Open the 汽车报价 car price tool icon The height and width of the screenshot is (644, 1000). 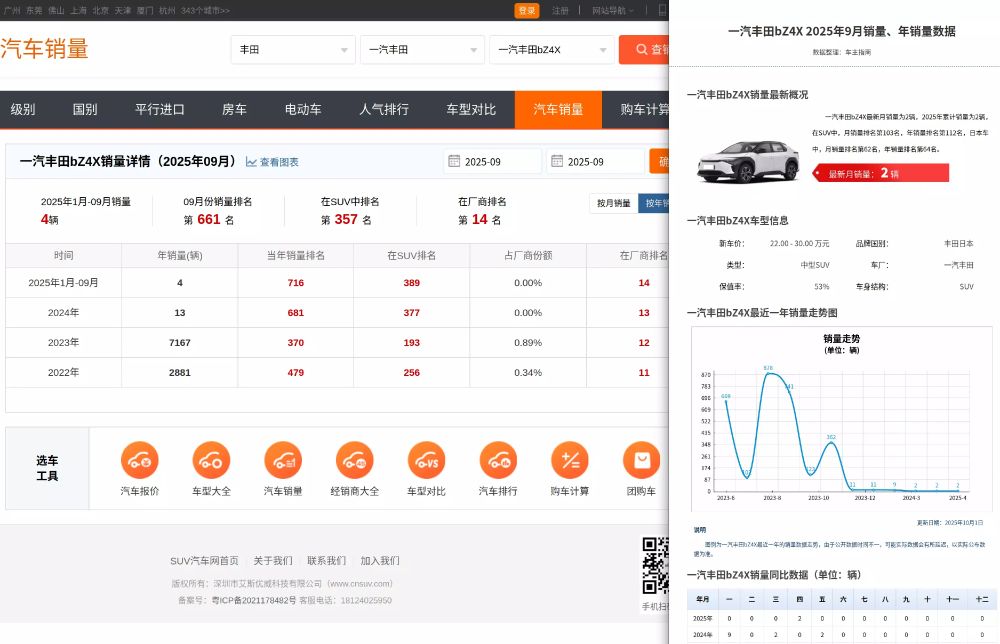140,460
